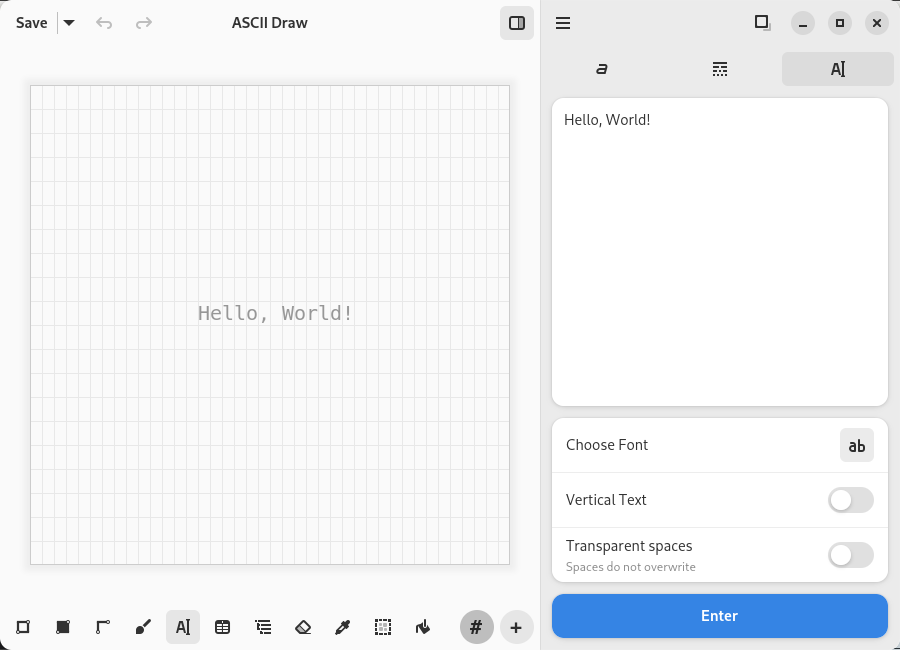The image size is (900, 650).
Task: Open the text tab in sidebar
Action: (837, 69)
